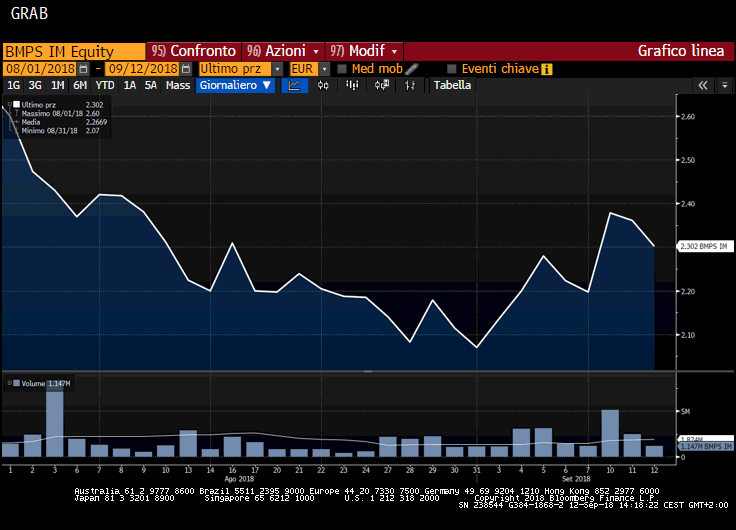
Task: Click the Tabella view button
Action: [x=452, y=85]
